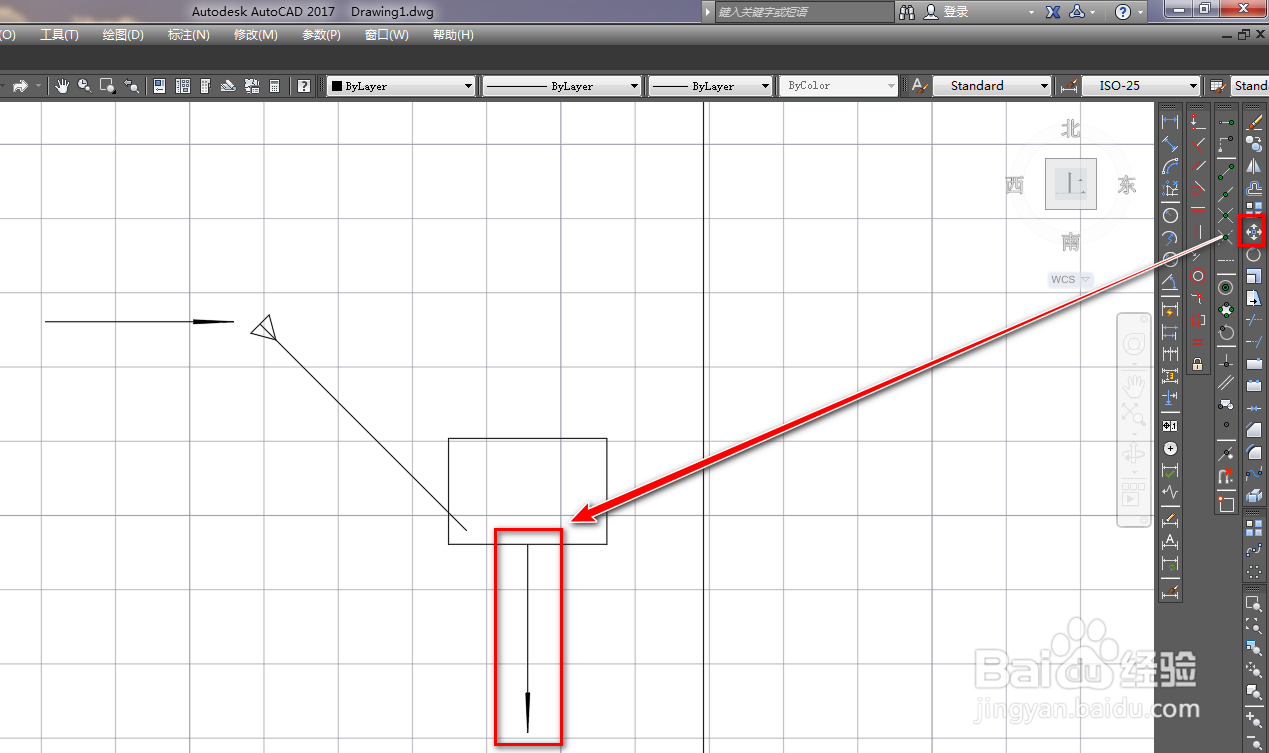Viewport: 1269px width, 753px height.
Task: Open the 窗口(W) menu
Action: click(x=386, y=35)
